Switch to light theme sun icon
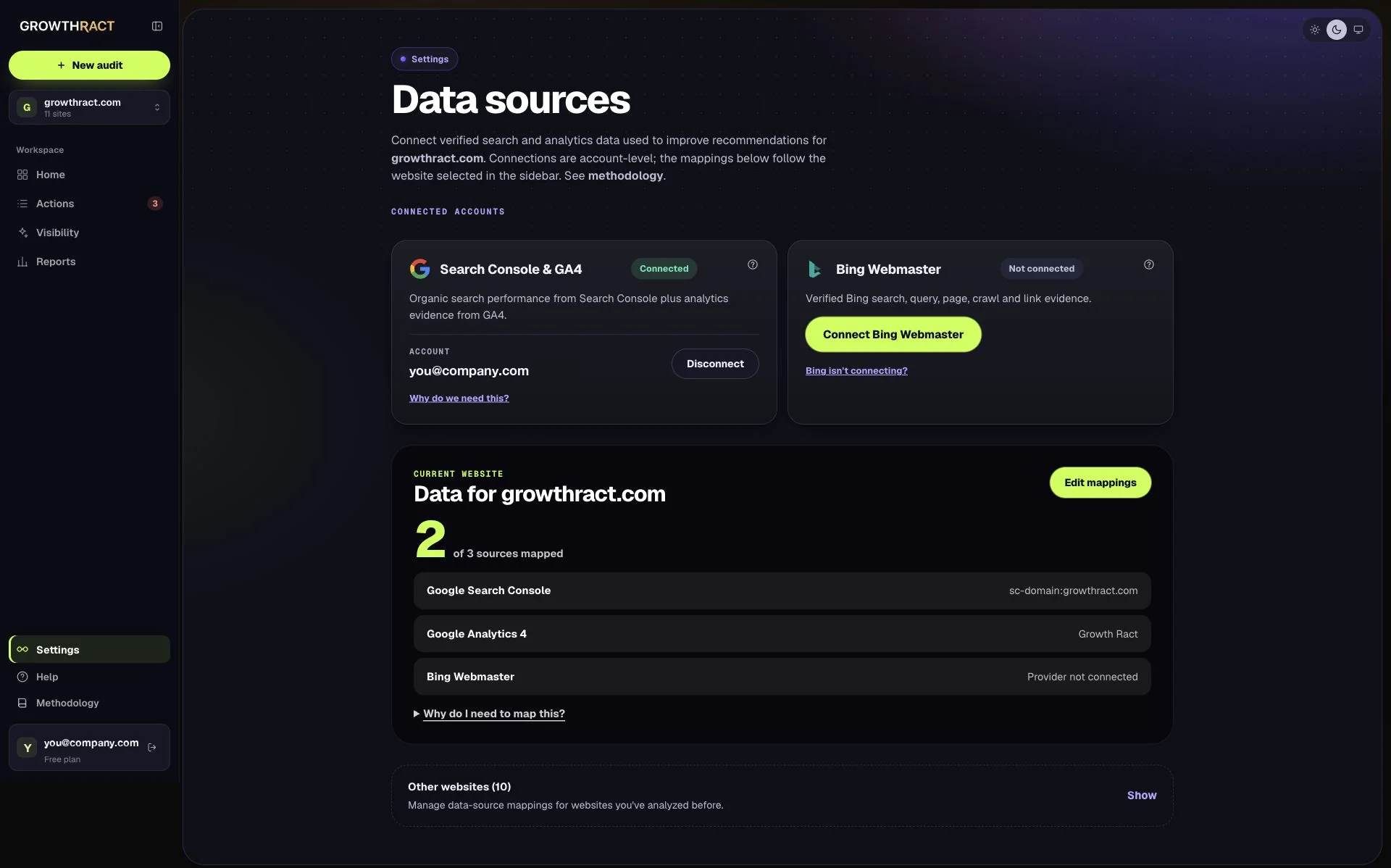The height and width of the screenshot is (868, 1391). coord(1314,30)
